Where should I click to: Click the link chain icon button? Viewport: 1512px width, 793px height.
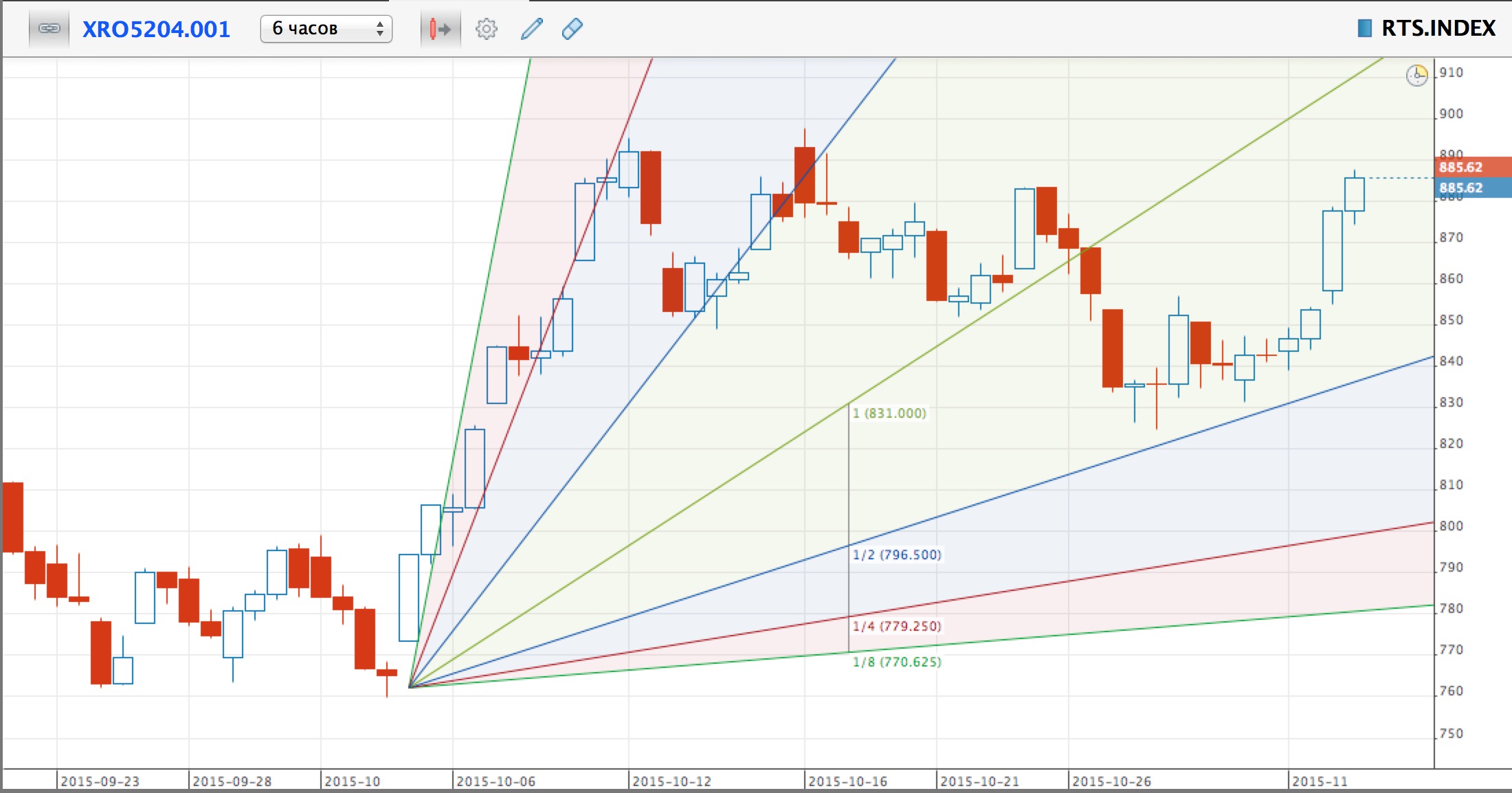pos(49,29)
